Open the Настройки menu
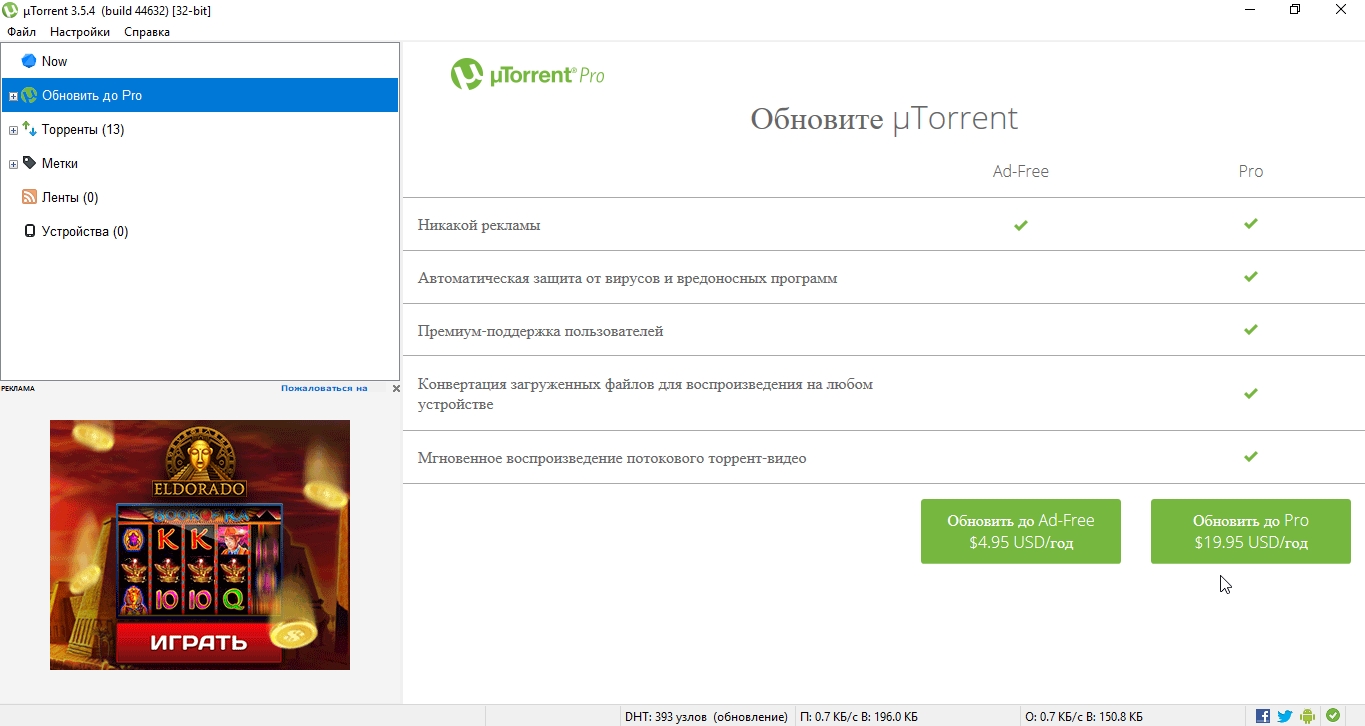This screenshot has height=726, width=1365. [80, 32]
